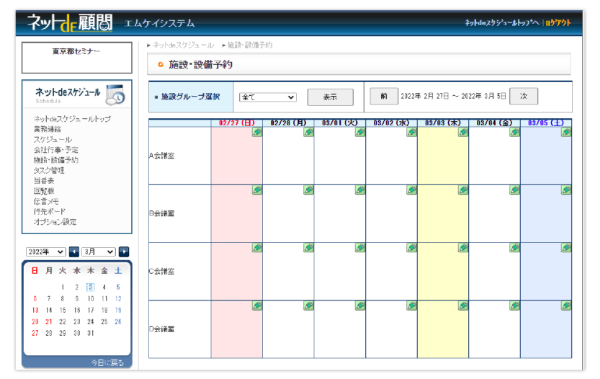Go to next month with right arrow
This screenshot has height=379, width=600.
(x=124, y=252)
